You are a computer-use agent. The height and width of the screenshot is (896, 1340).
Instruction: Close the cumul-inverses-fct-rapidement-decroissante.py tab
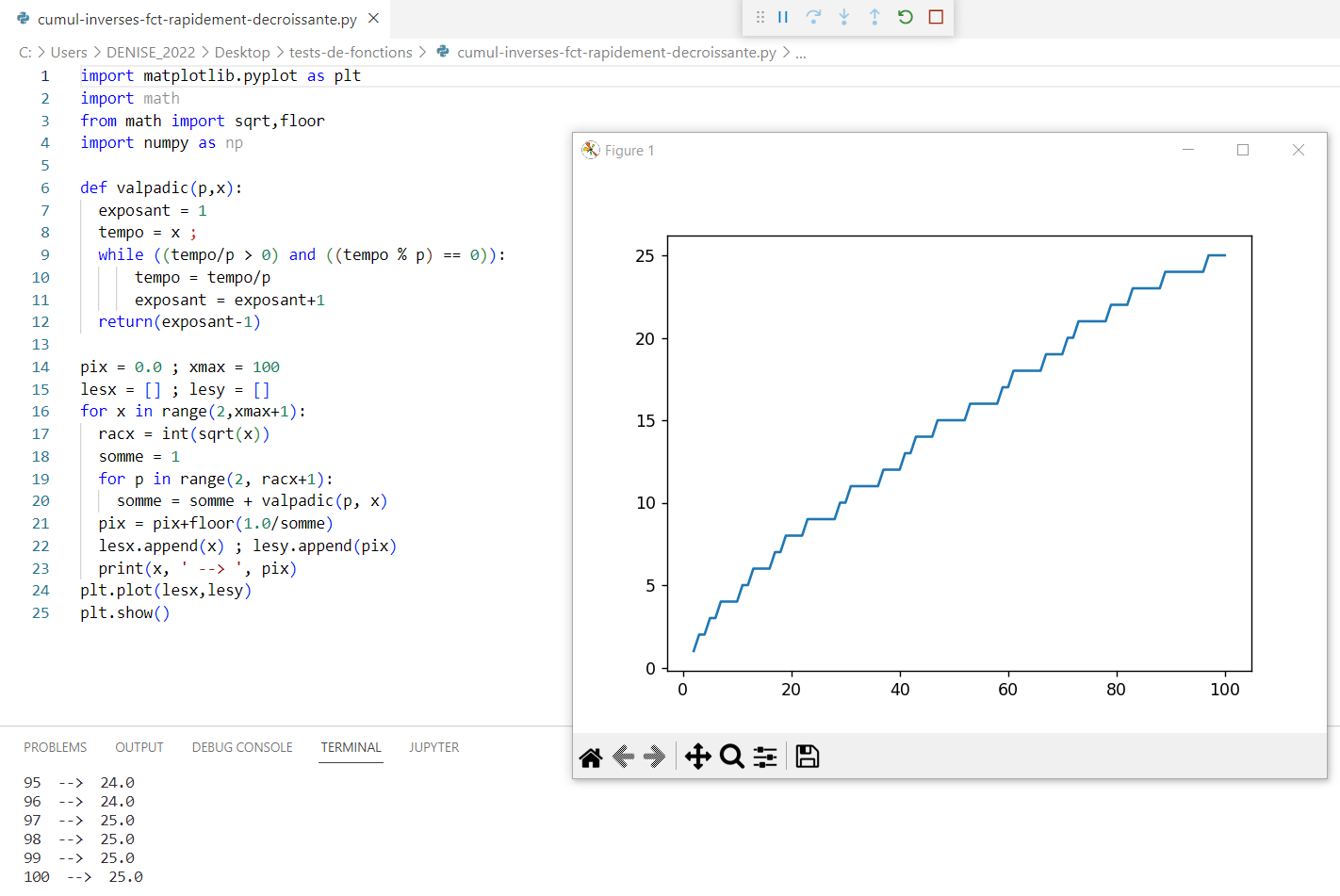373,19
